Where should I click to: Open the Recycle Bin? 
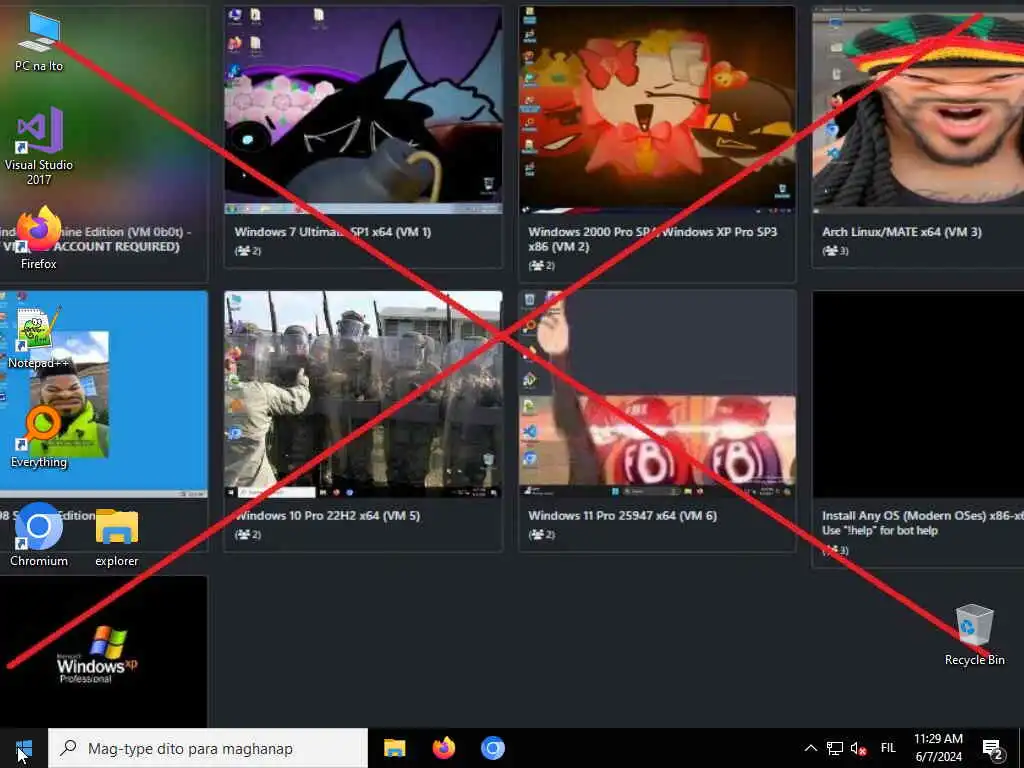tap(974, 634)
